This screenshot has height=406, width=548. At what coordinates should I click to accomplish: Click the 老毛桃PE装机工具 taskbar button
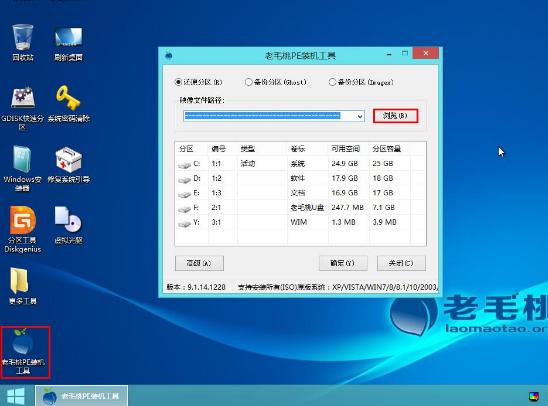(81, 396)
